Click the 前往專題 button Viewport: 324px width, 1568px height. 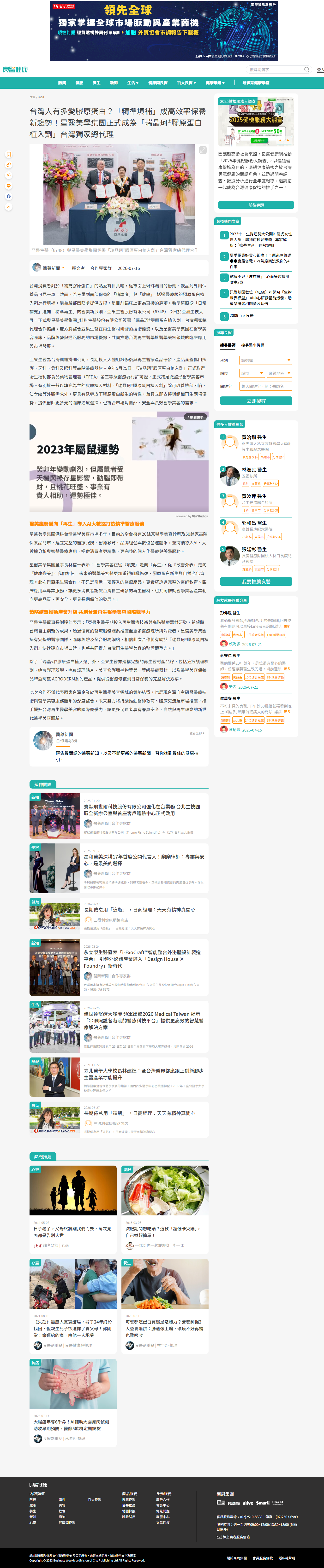256,205
